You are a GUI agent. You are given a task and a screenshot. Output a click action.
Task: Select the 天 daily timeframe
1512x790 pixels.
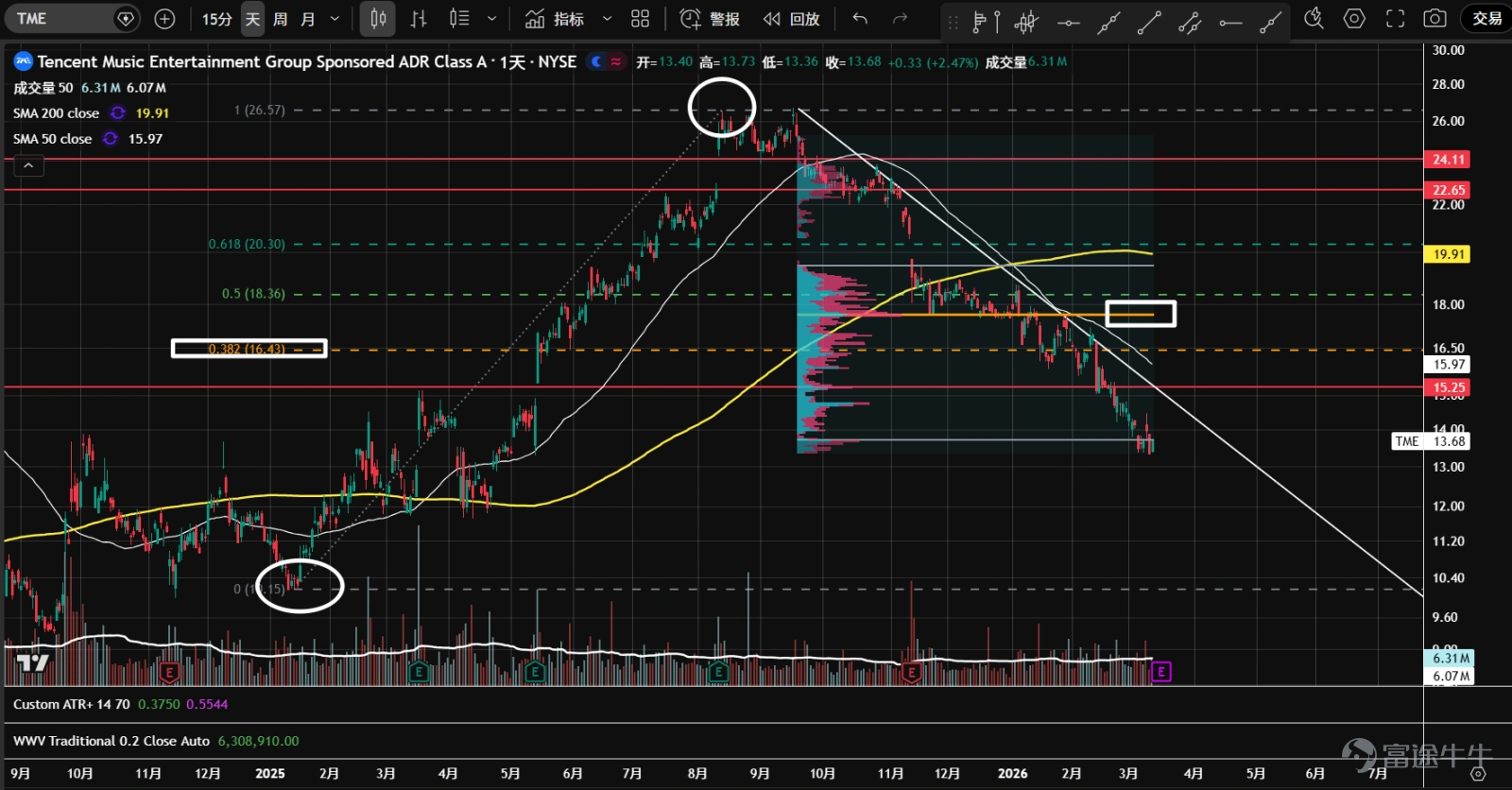pyautogui.click(x=252, y=19)
